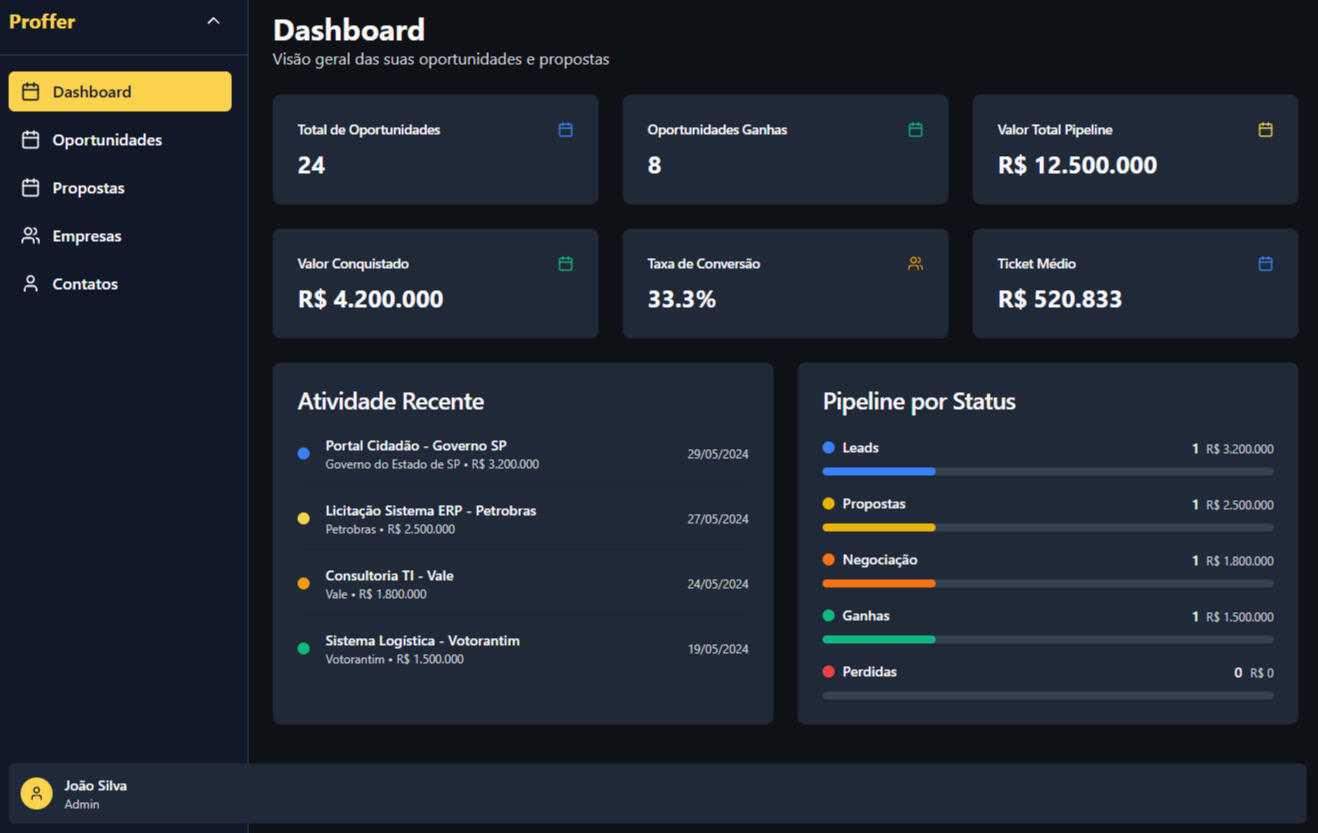The width and height of the screenshot is (1318, 833).
Task: Click the blue icon on Ticket Médio card
Action: (1265, 264)
